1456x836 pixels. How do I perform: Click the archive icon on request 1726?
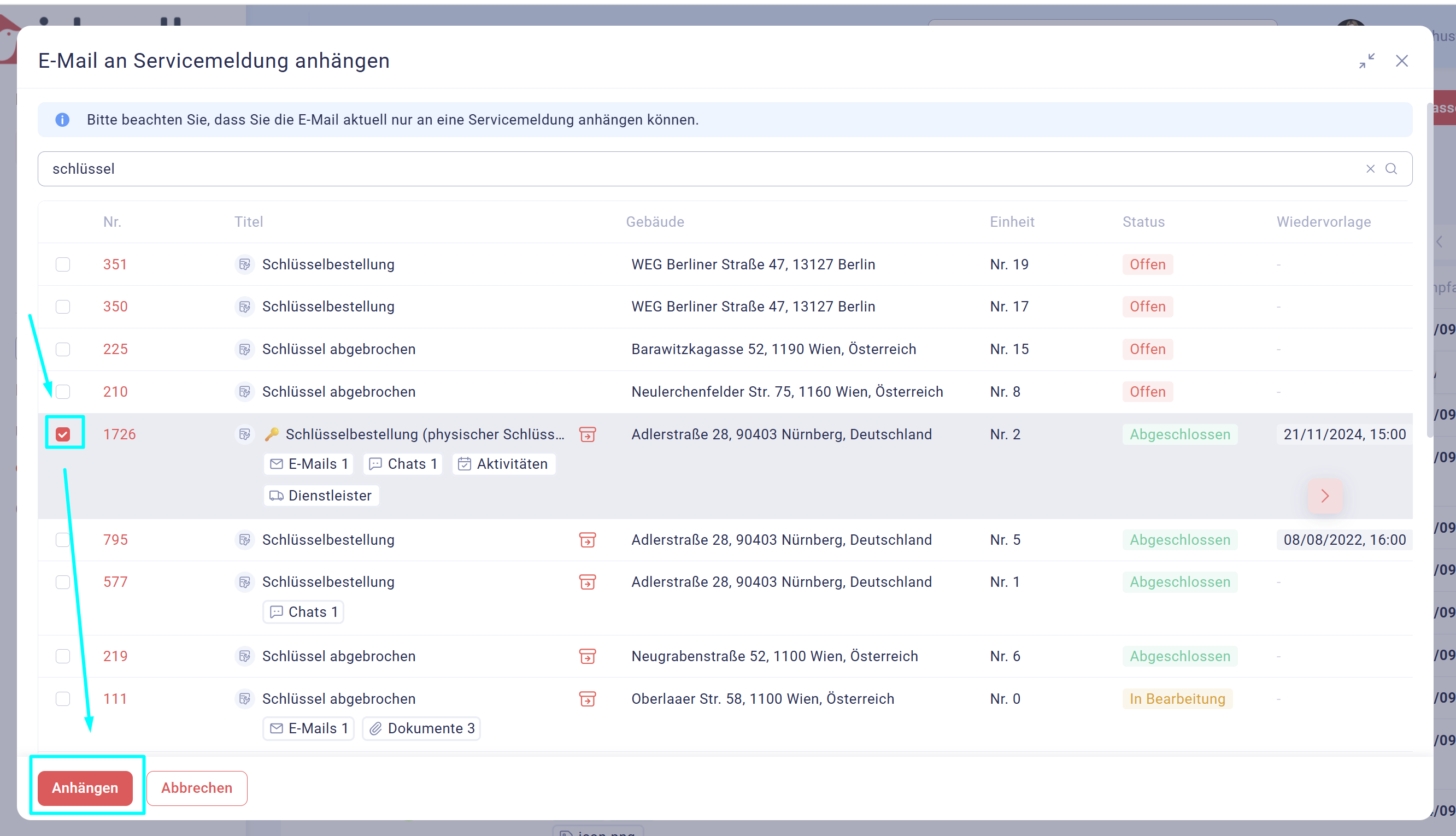pyautogui.click(x=588, y=434)
